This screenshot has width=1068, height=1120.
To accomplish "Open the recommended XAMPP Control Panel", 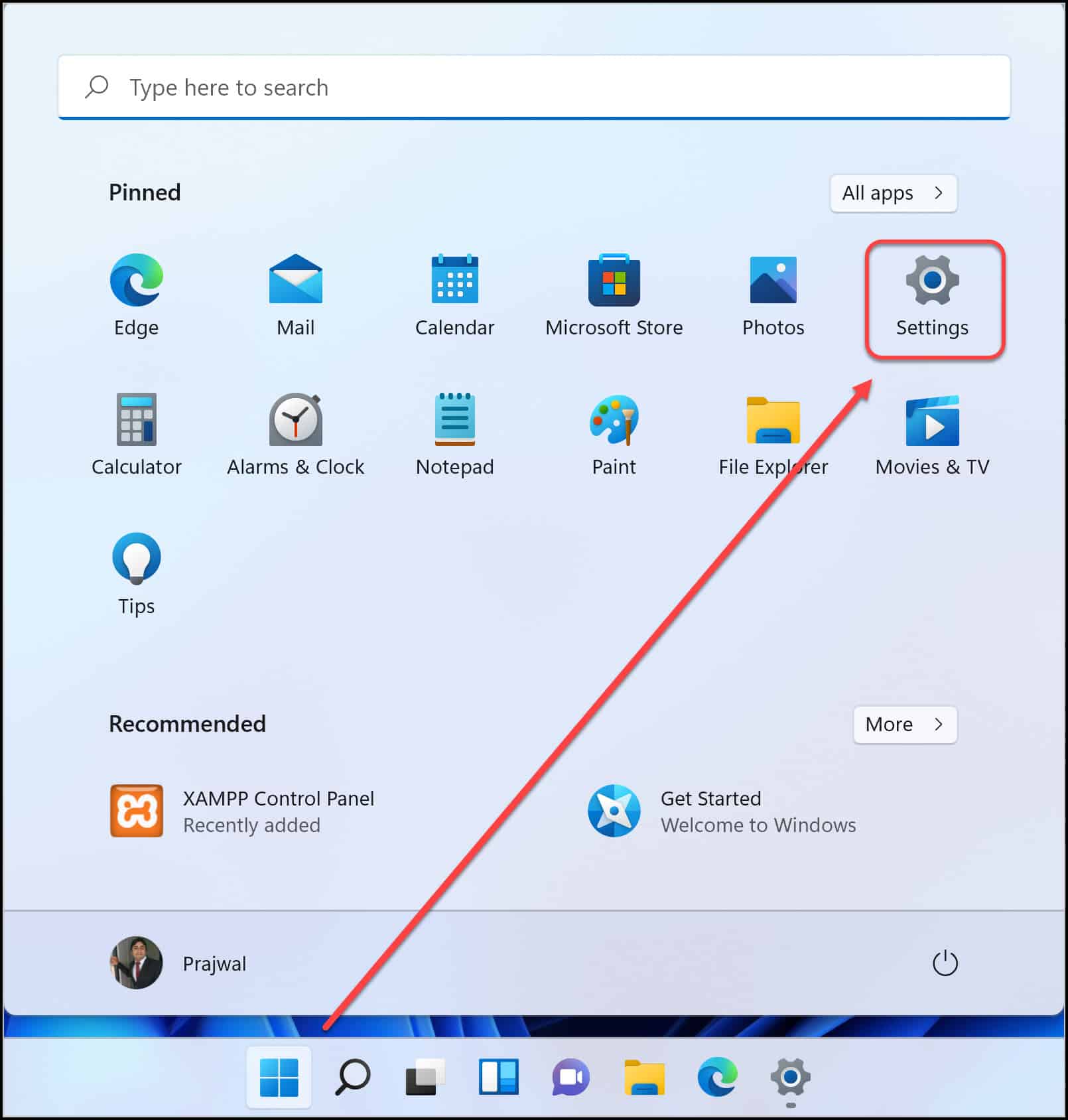I will click(x=243, y=811).
